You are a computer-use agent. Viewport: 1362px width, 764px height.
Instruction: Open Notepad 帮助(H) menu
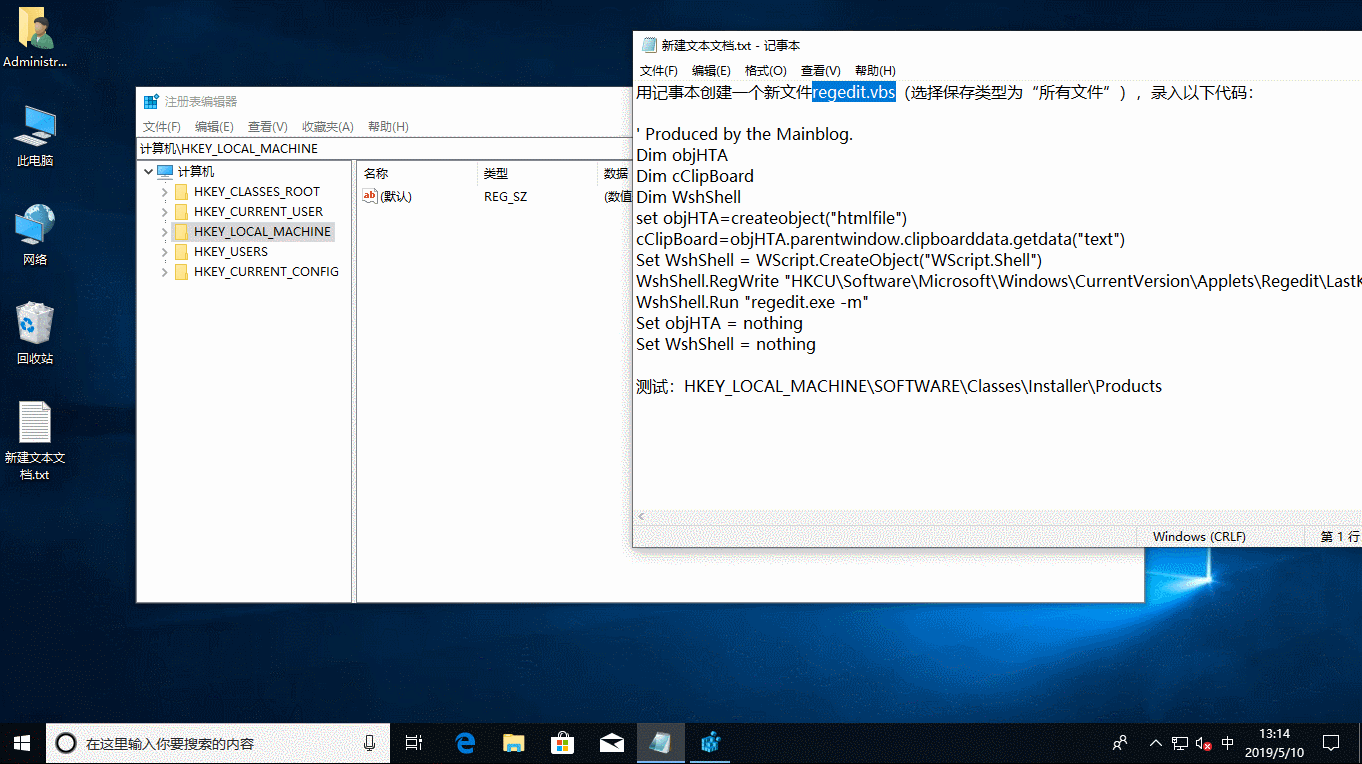pos(875,71)
